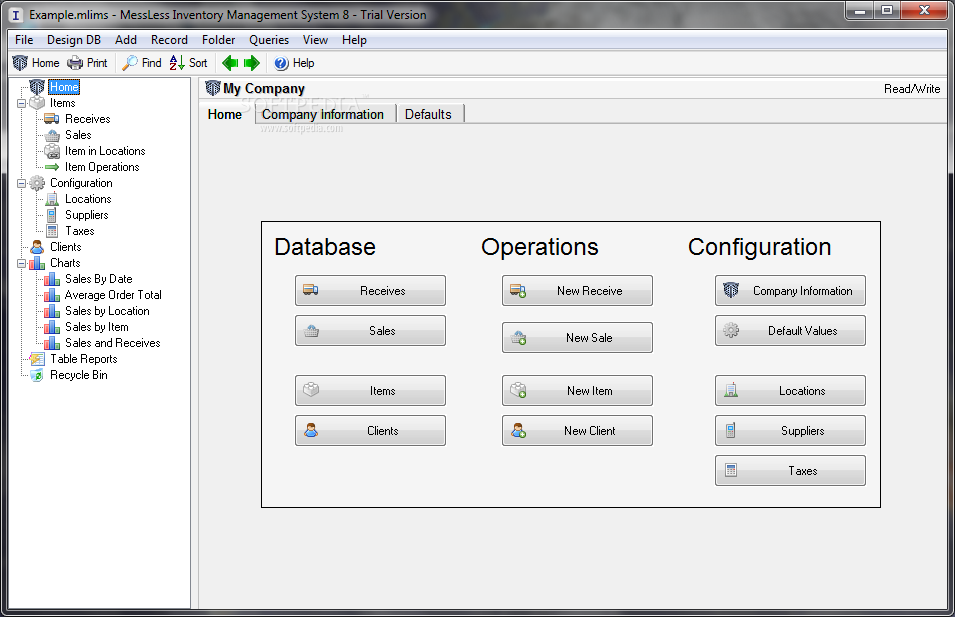Image resolution: width=955 pixels, height=617 pixels.
Task: Click the Recycle Bin icon in tree
Action: tap(37, 375)
